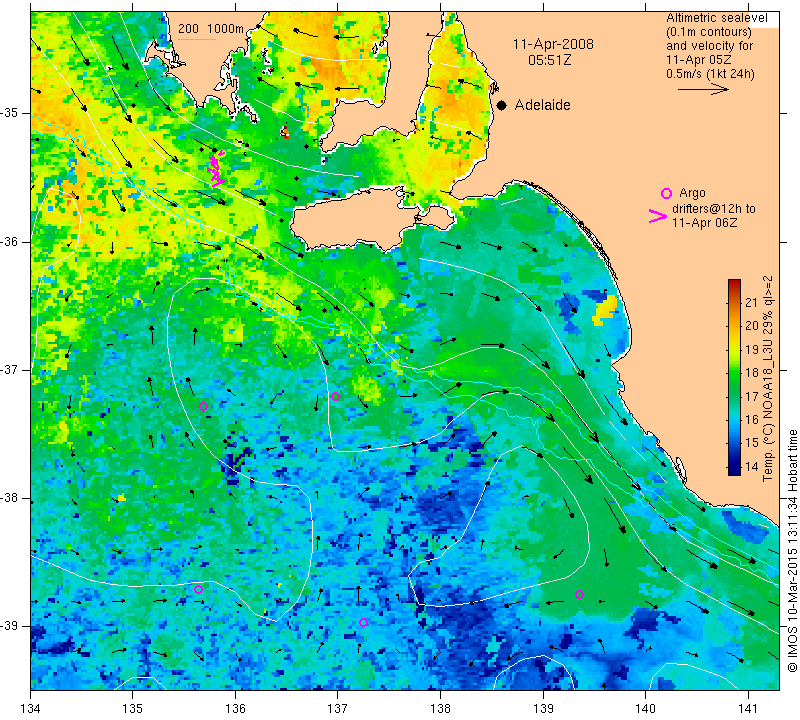Click the dark red top of the temperature colour bar
Screen dimensions: 800x720
point(734,283)
